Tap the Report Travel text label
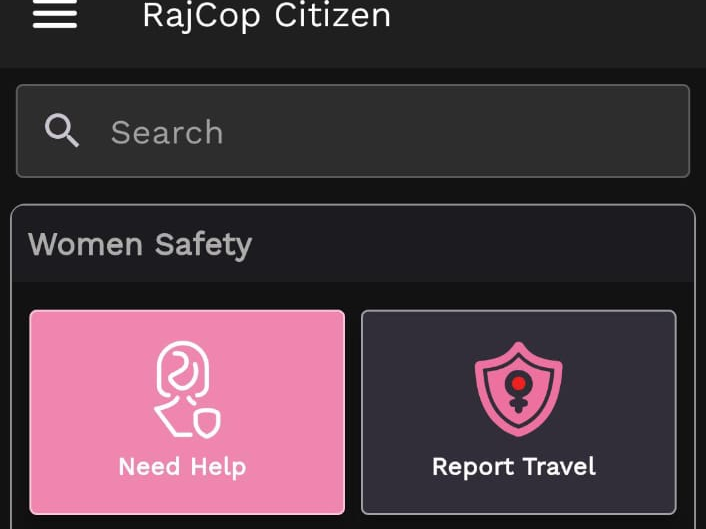 [514, 467]
